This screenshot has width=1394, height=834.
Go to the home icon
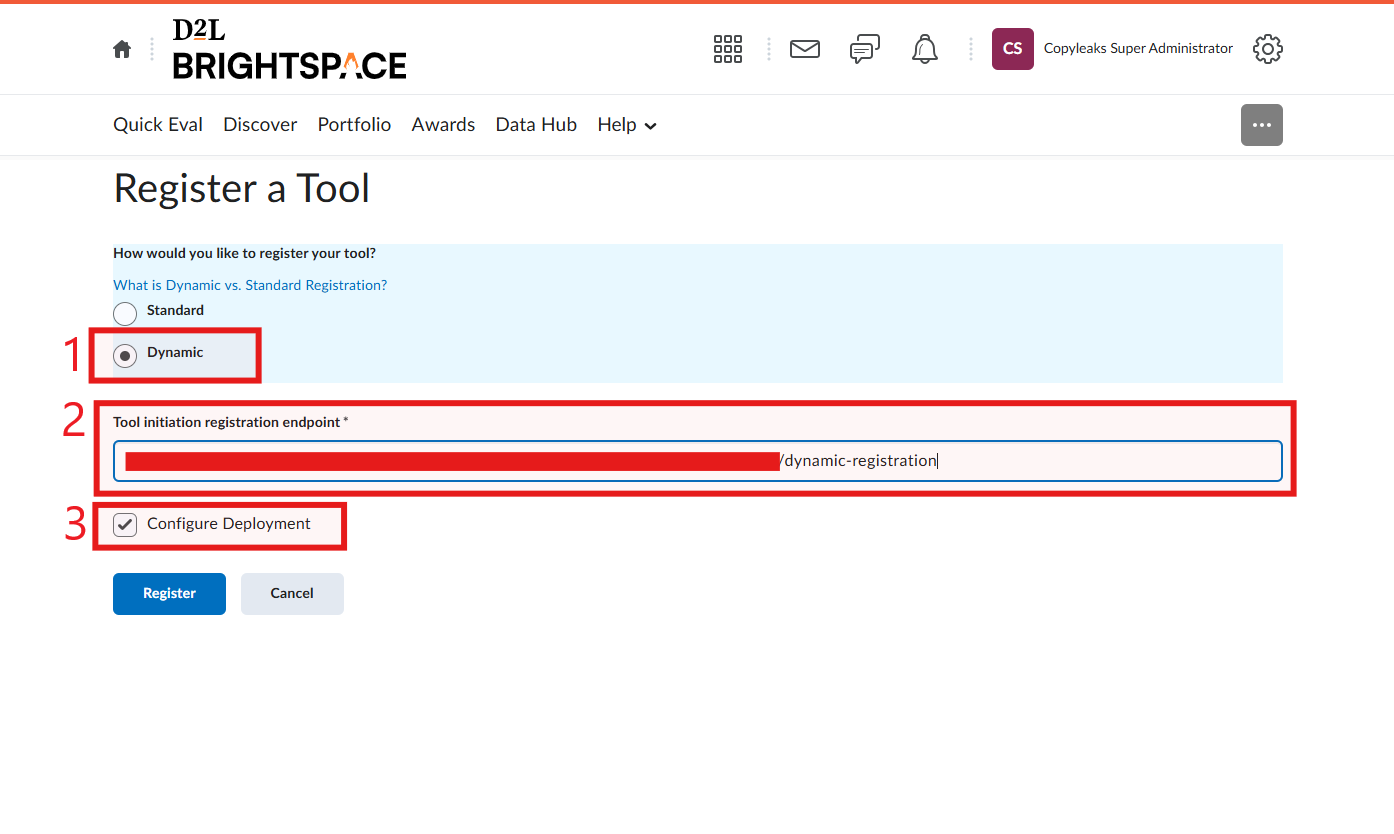coord(122,49)
